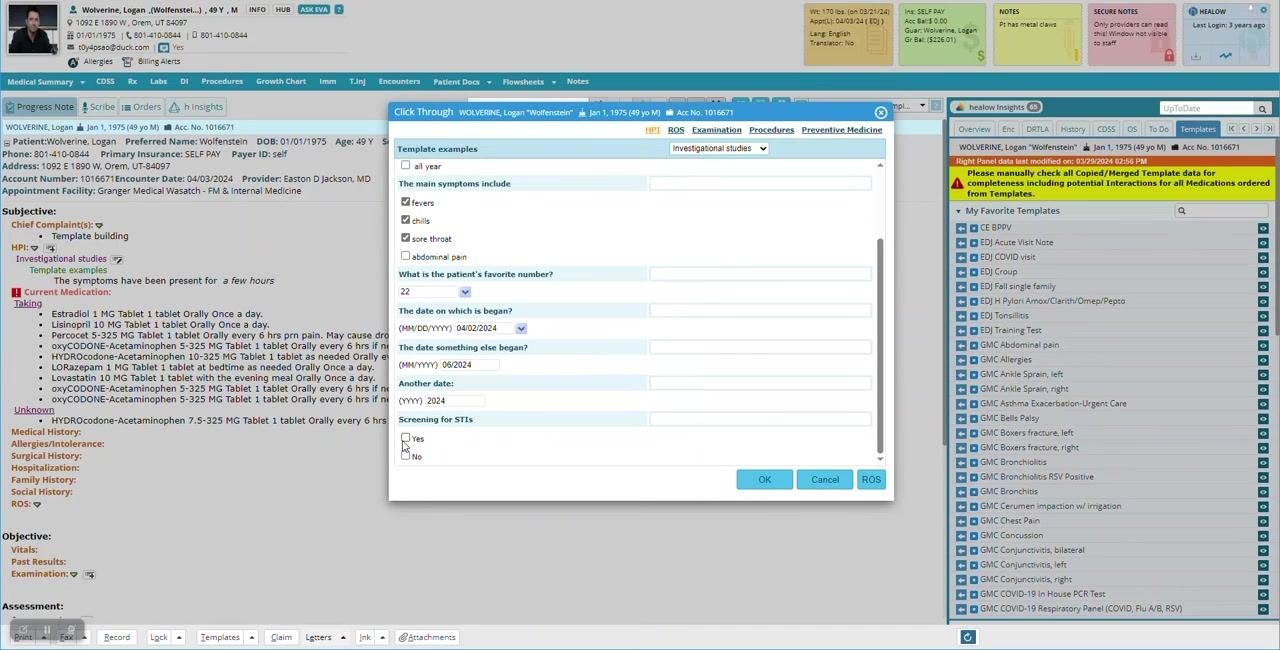The image size is (1280, 650).
Task: Click the Attachments paperclip button
Action: coord(427,637)
